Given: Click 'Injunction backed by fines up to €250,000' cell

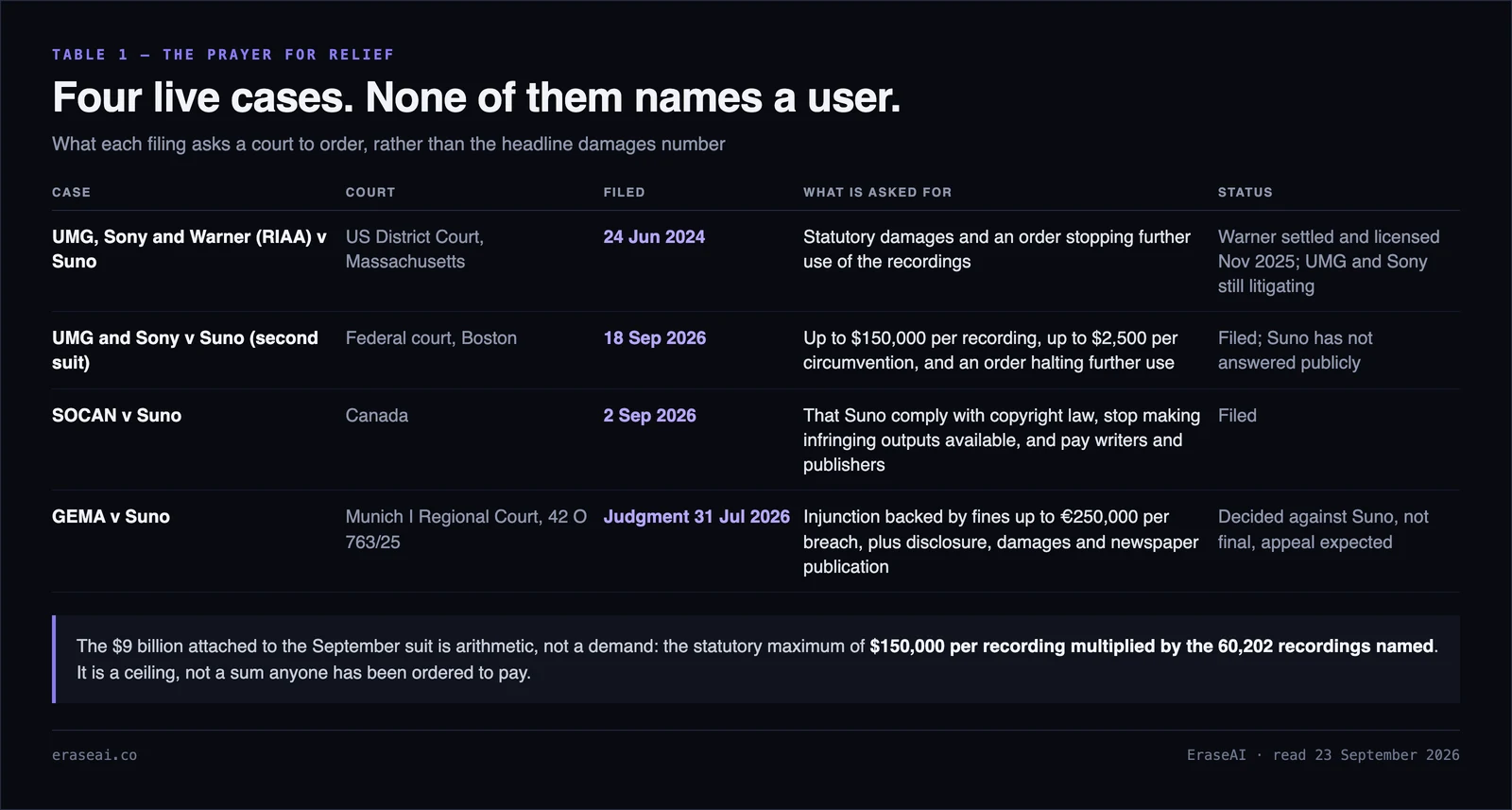Looking at the screenshot, I should tap(1001, 542).
